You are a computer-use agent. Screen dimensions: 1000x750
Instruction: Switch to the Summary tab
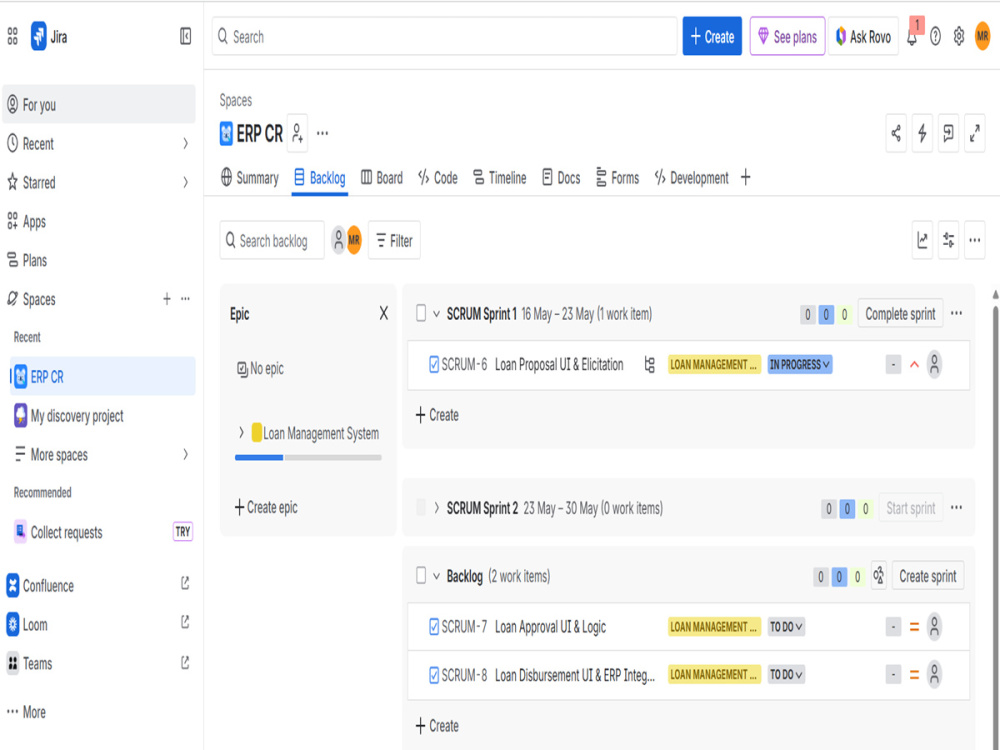coord(249,178)
